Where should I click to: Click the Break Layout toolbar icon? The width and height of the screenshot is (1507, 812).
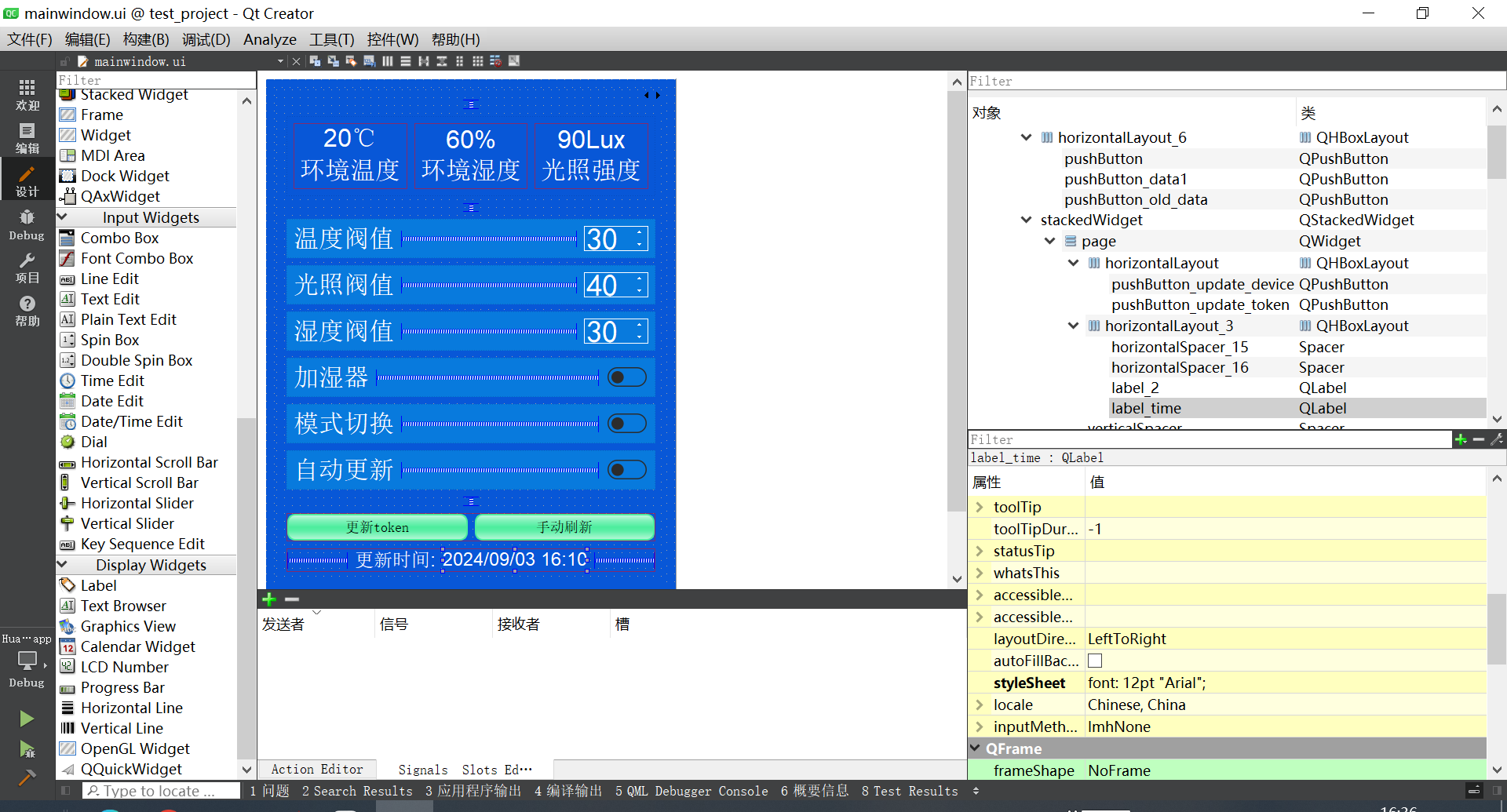click(495, 61)
